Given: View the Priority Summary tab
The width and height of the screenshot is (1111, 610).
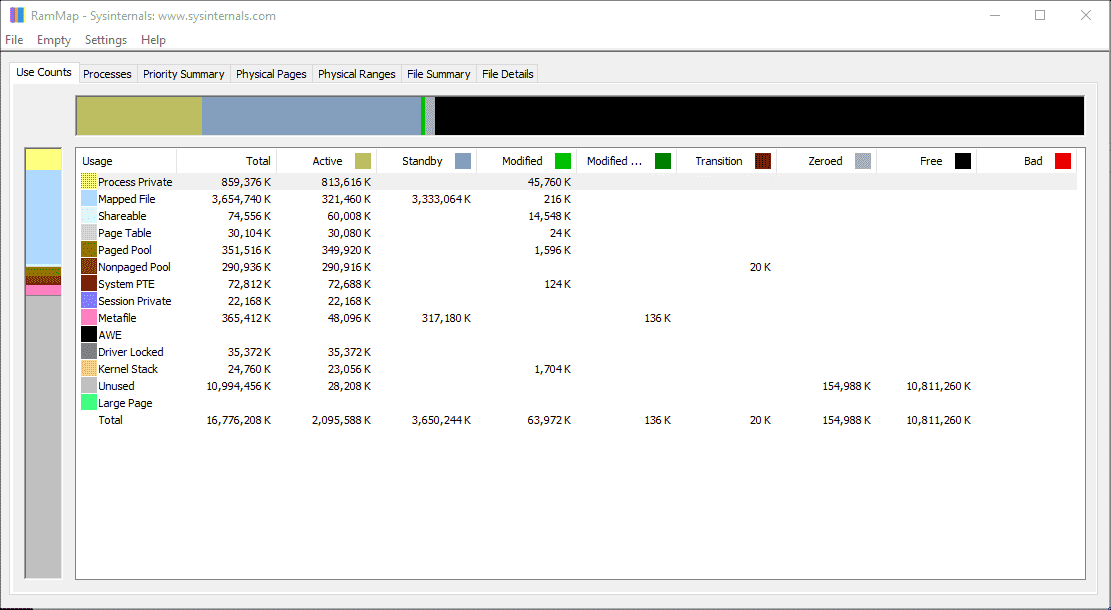Looking at the screenshot, I should 184,73.
